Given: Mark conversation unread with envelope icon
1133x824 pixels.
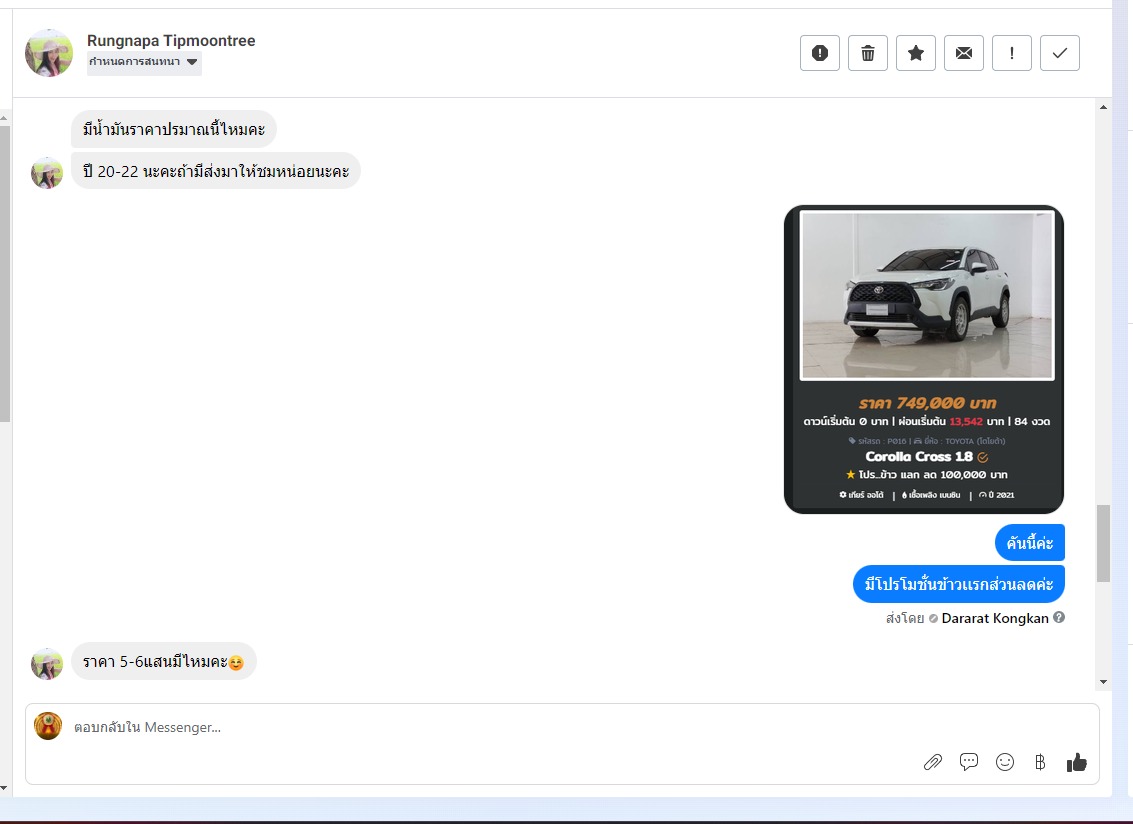Looking at the screenshot, I should [963, 53].
